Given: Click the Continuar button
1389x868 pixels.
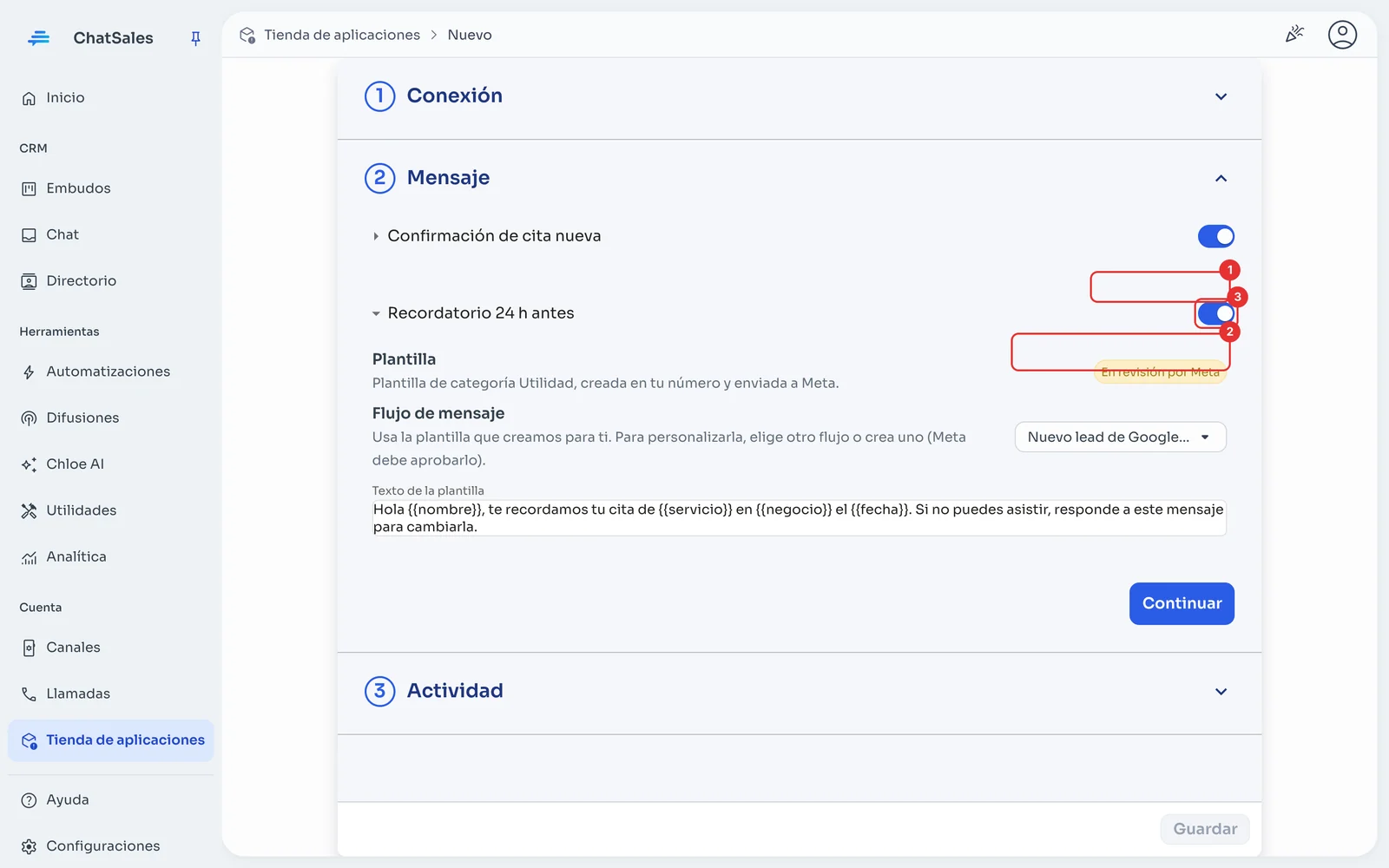Looking at the screenshot, I should pyautogui.click(x=1182, y=603).
